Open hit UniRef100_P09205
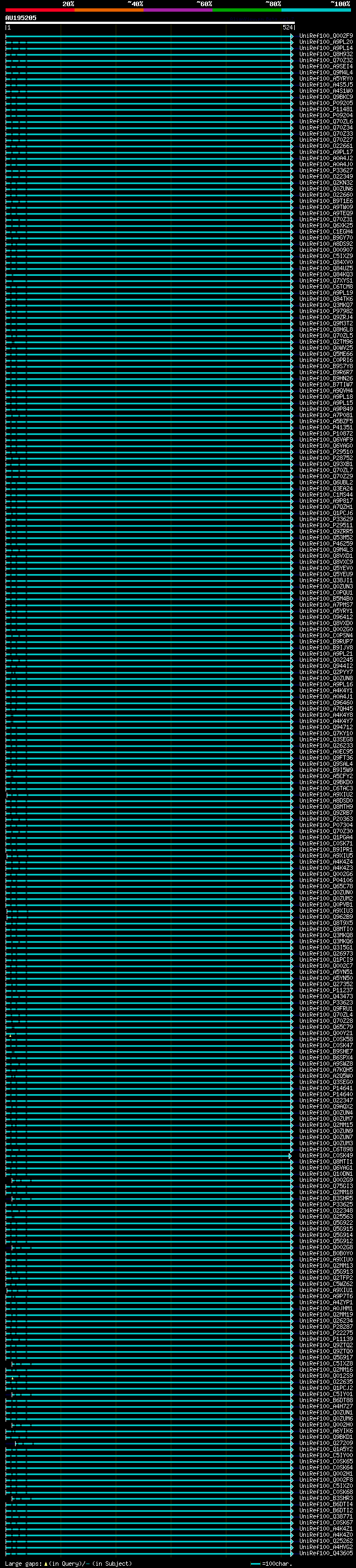 coord(325,103)
